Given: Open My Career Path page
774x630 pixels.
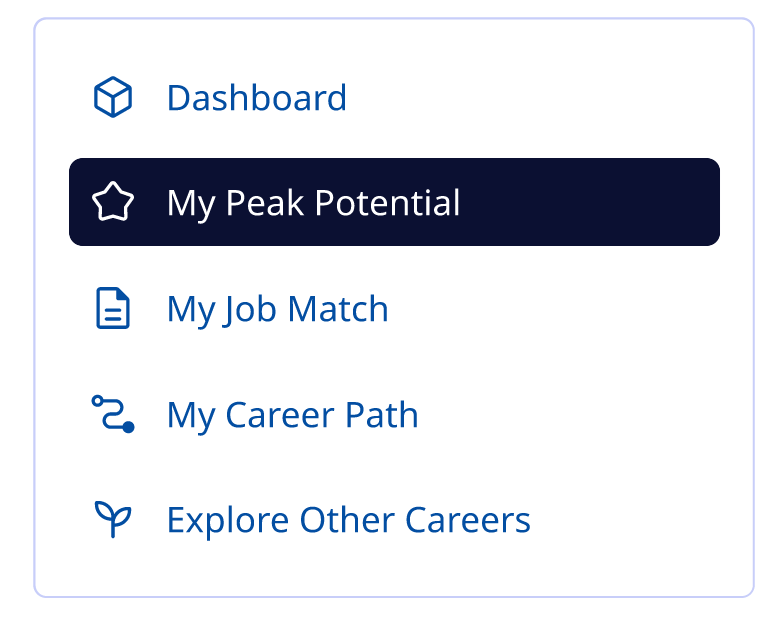Looking at the screenshot, I should point(292,414).
